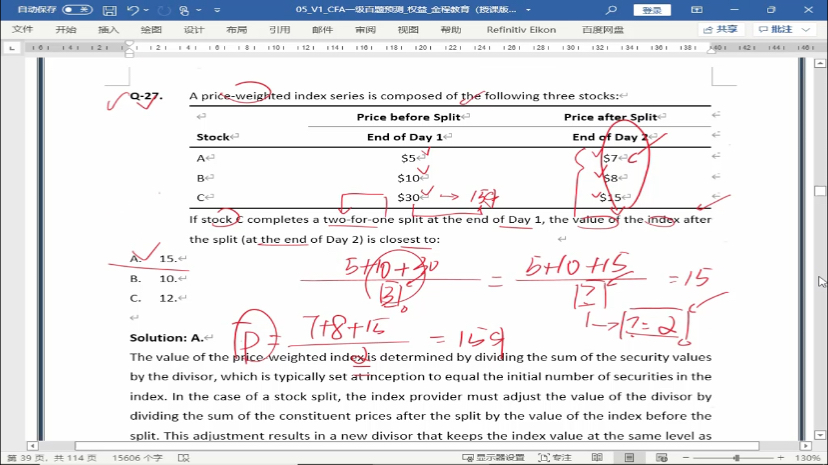
Task: Click the 登录 sign-in button
Action: coord(652,10)
